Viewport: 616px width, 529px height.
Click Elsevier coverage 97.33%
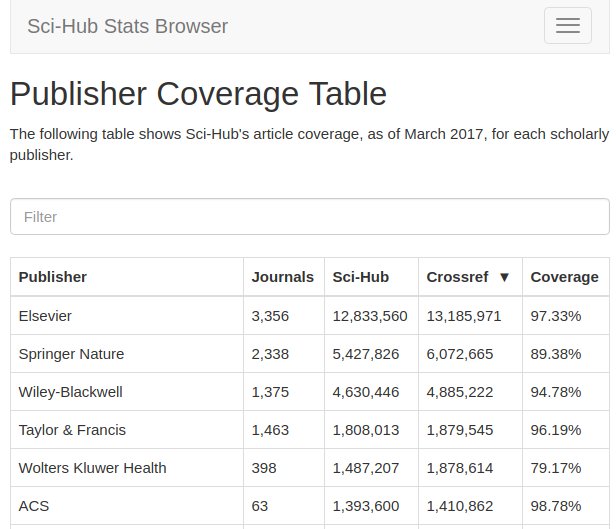click(556, 316)
